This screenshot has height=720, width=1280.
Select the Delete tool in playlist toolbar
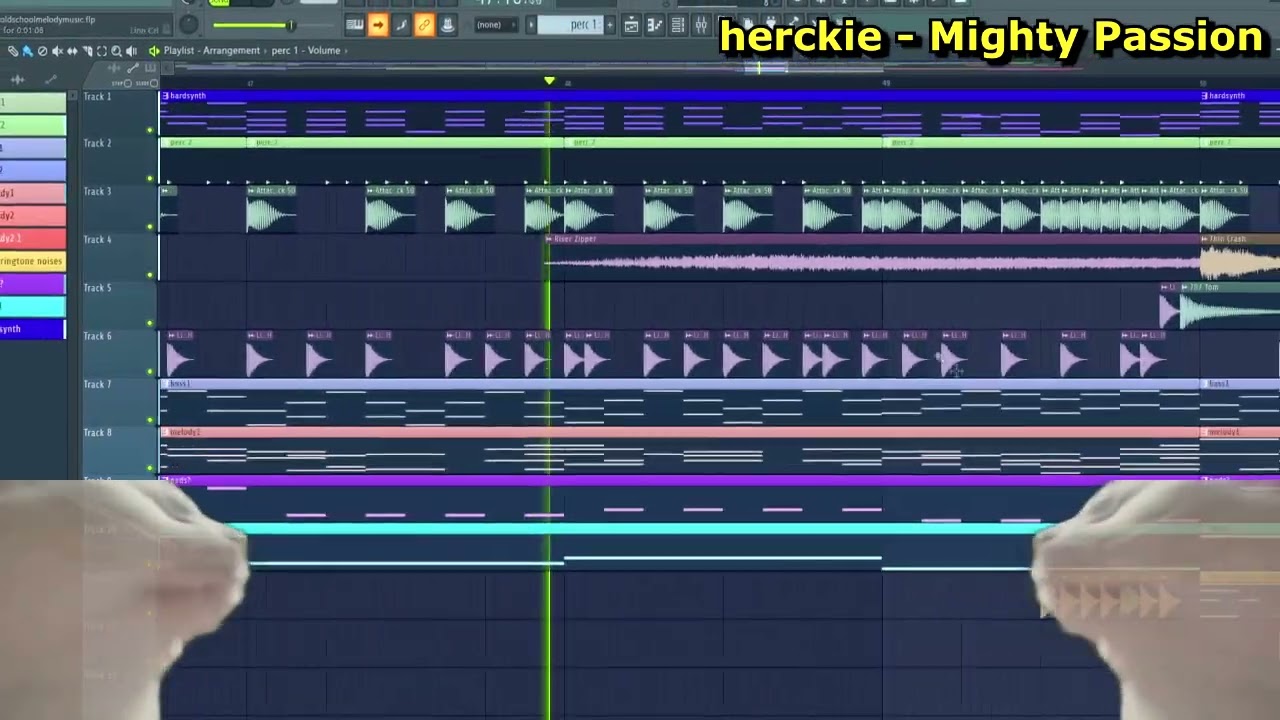42,50
